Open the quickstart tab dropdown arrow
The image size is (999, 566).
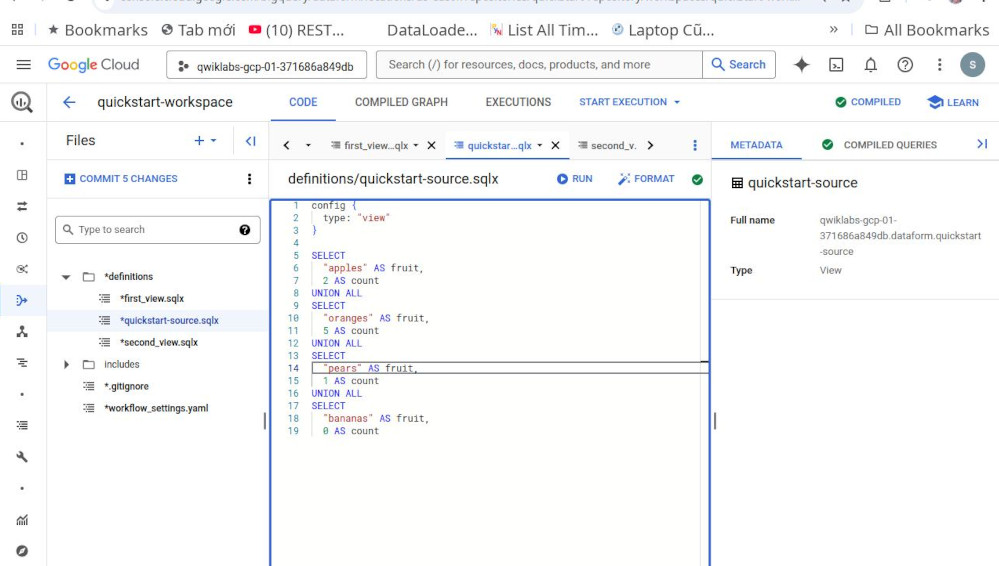[x=540, y=145]
